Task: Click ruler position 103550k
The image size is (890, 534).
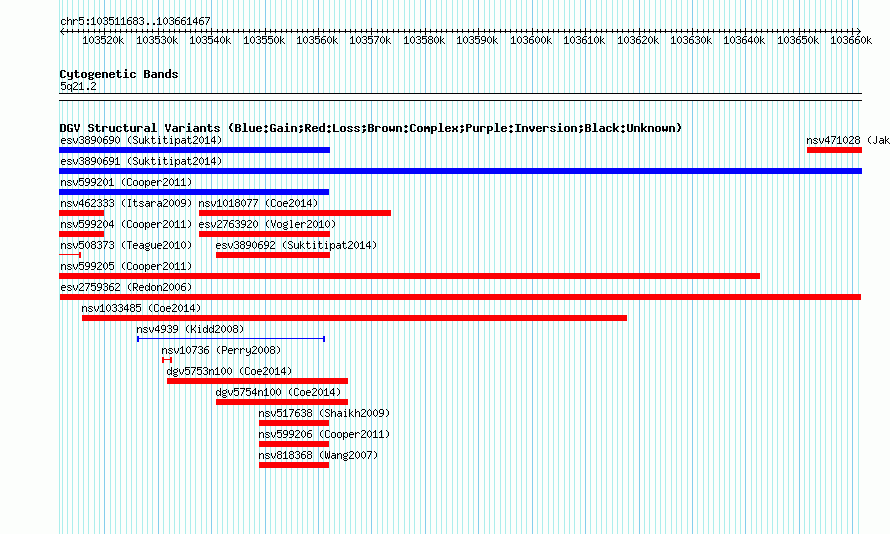Action: click(x=264, y=40)
